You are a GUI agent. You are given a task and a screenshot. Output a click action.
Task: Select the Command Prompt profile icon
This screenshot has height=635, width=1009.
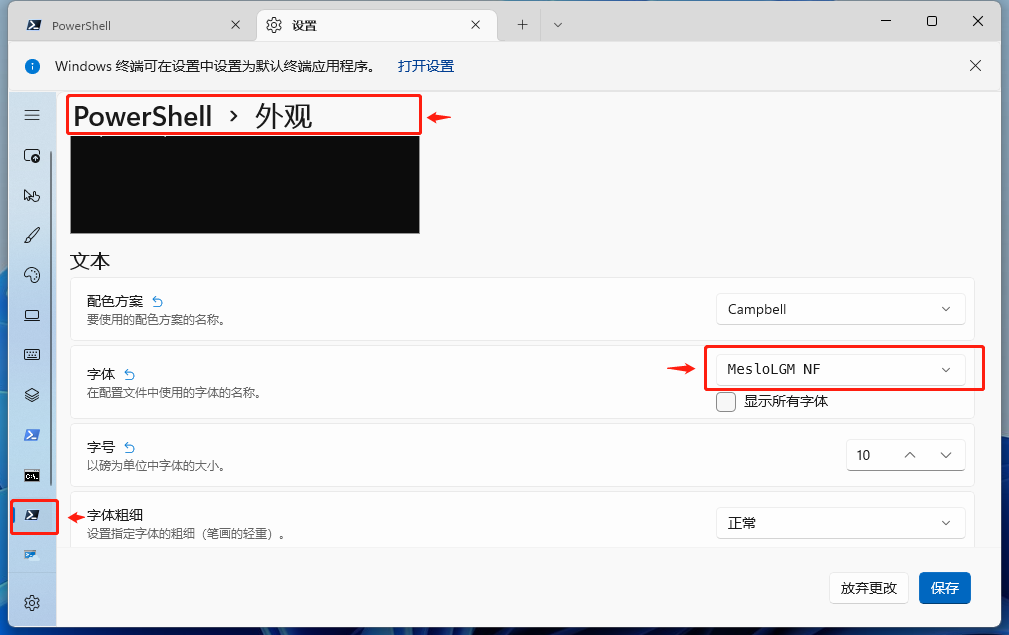pos(32,476)
